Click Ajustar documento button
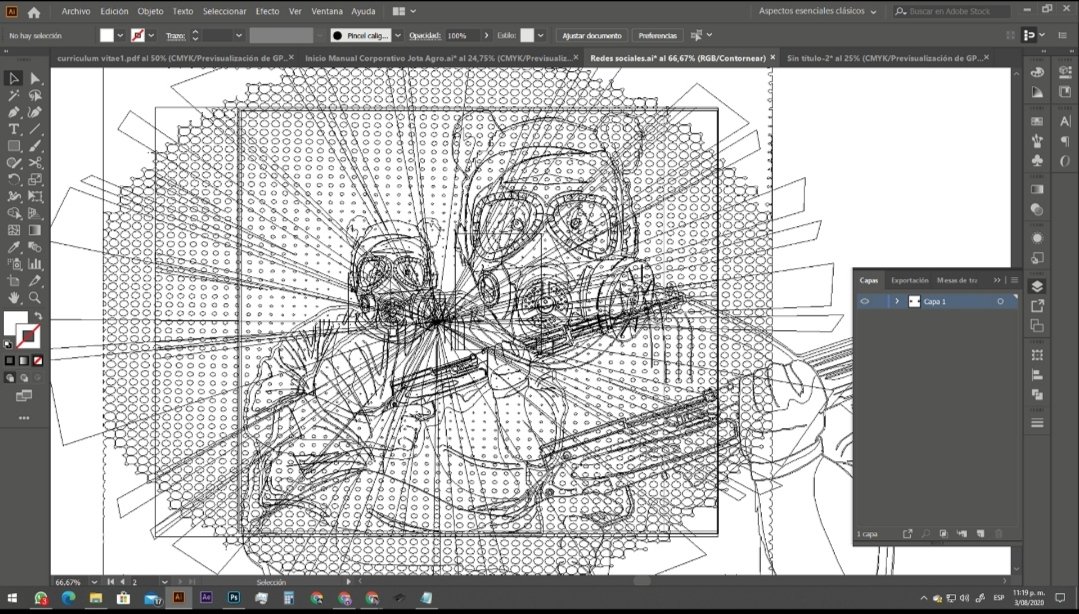1079x614 pixels. [x=592, y=35]
